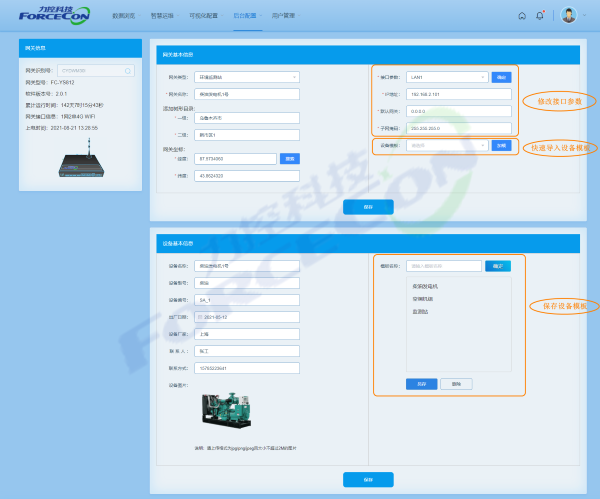Click the software version text 2.0.1
600x499 pixels.
pyautogui.click(x=61, y=94)
